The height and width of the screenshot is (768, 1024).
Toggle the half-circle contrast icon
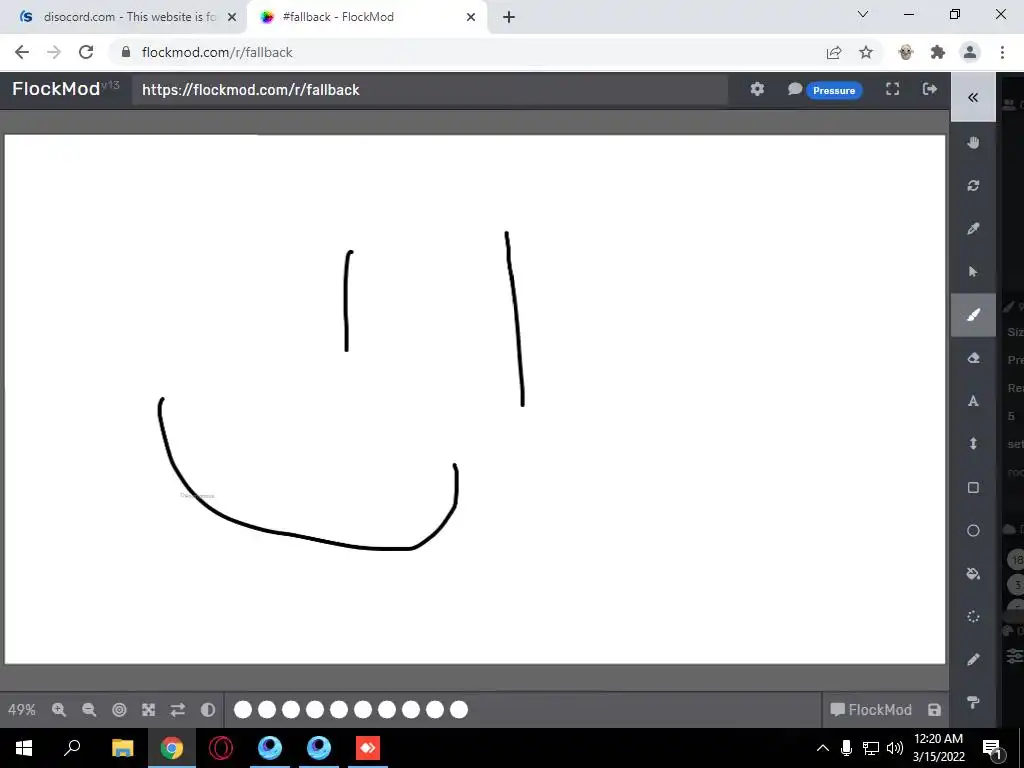208,710
